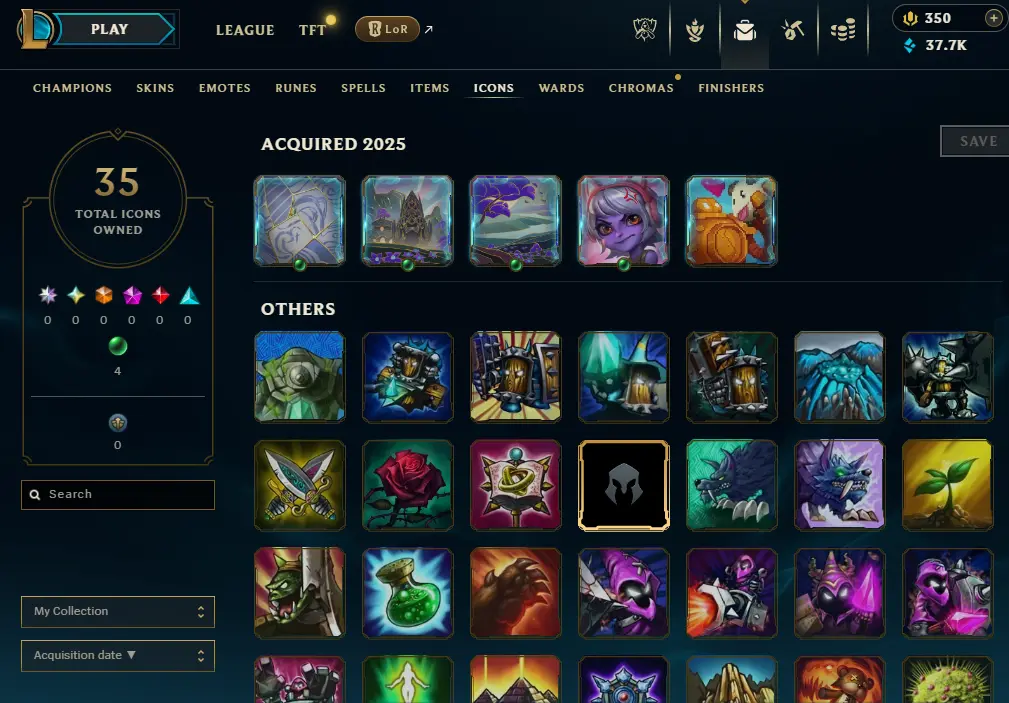Open the Acquisition date sort dropdown
1009x703 pixels.
[118, 655]
